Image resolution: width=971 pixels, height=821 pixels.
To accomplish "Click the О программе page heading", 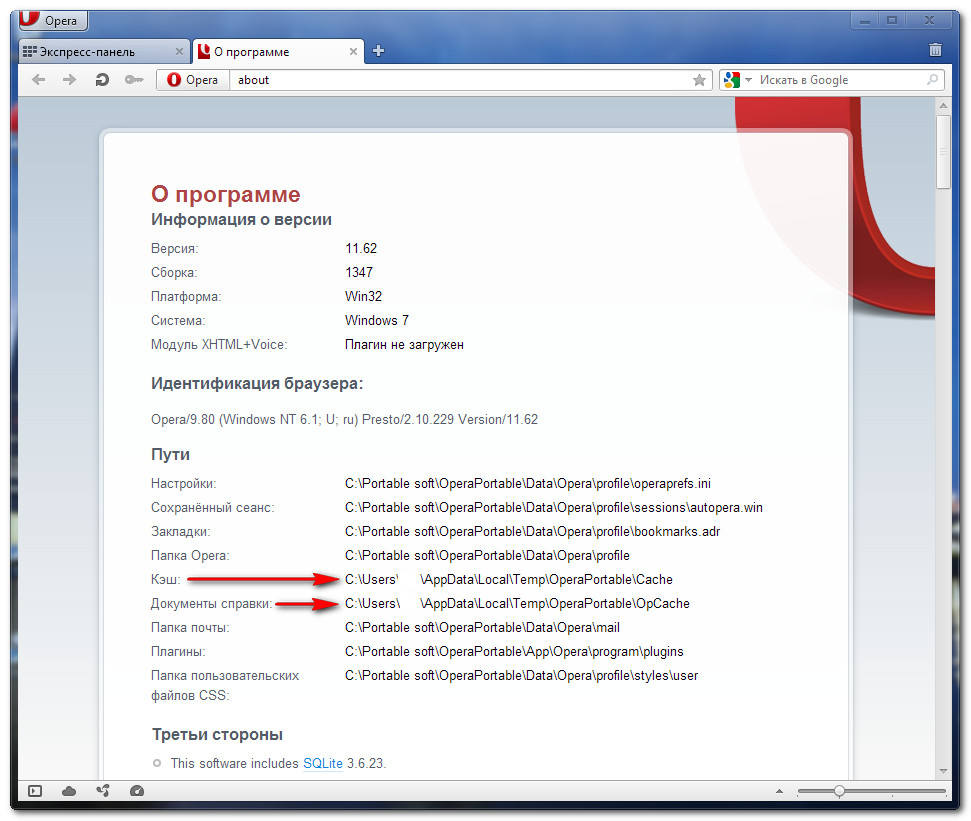I will [x=225, y=194].
